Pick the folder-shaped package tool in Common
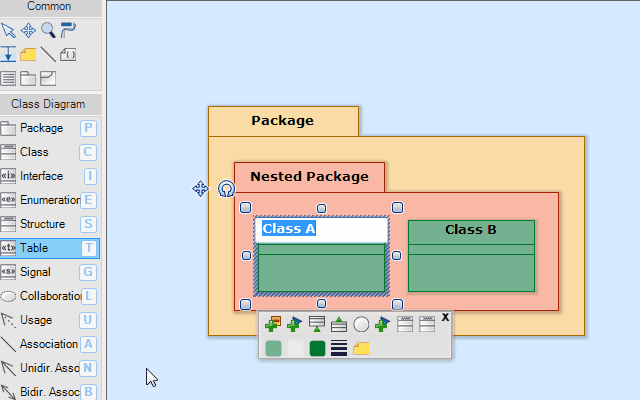Screen dimensions: 640x400 [28, 78]
